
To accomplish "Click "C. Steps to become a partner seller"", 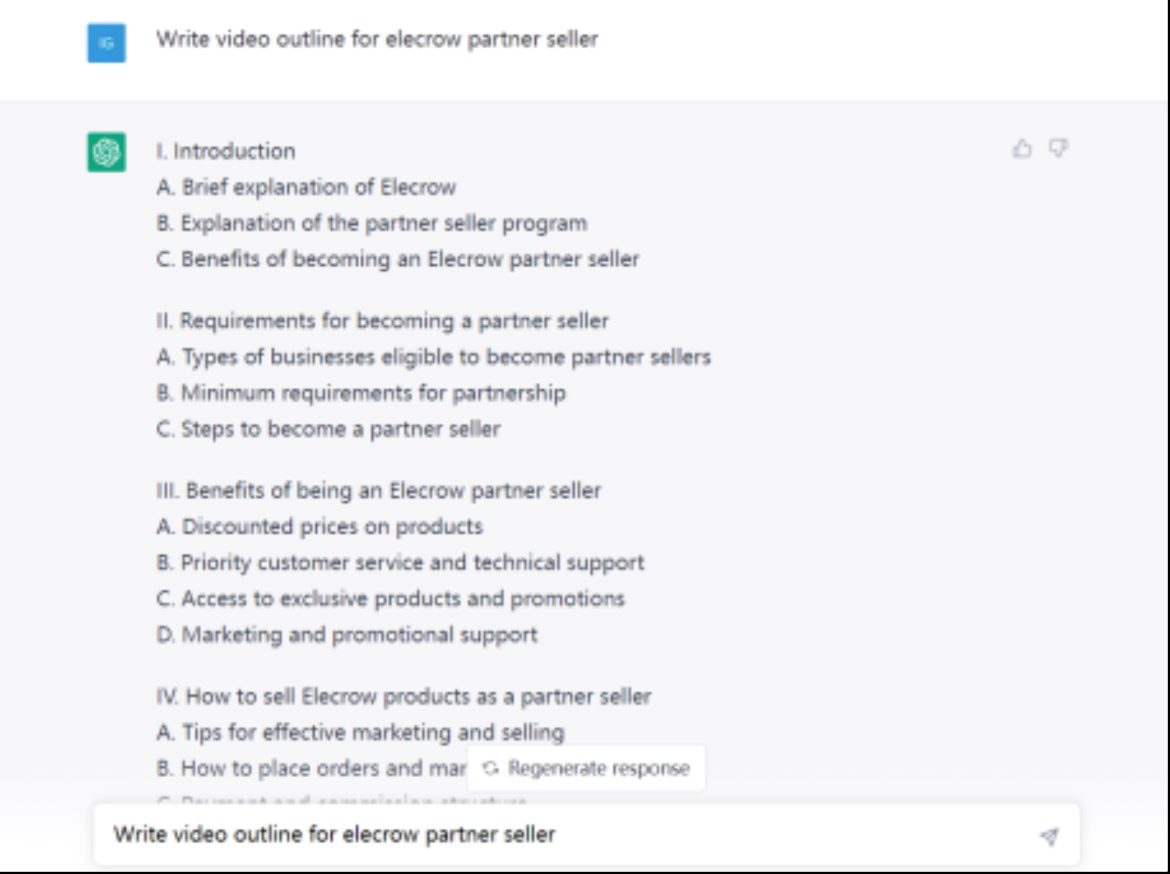I will click(x=328, y=429).
